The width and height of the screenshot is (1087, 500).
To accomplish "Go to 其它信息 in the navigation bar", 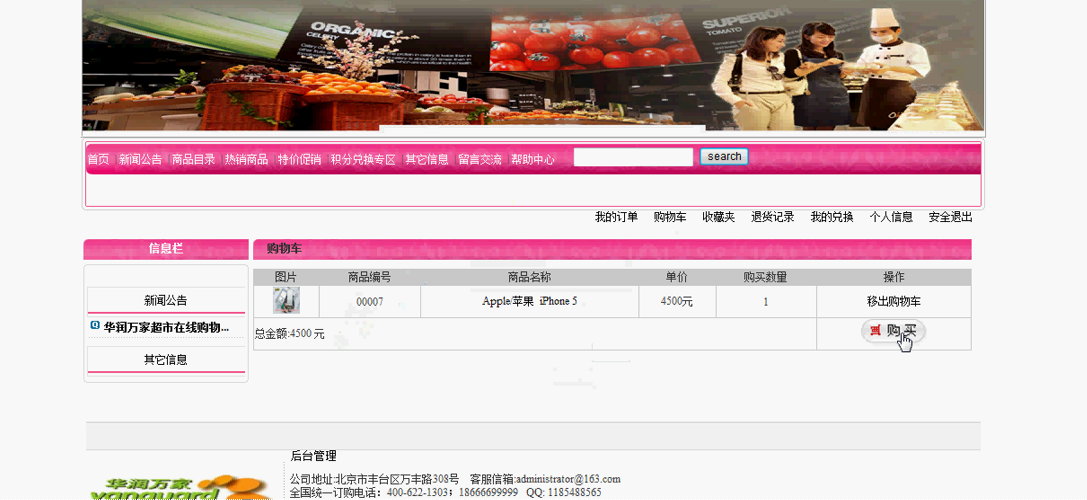I will [x=427, y=160].
